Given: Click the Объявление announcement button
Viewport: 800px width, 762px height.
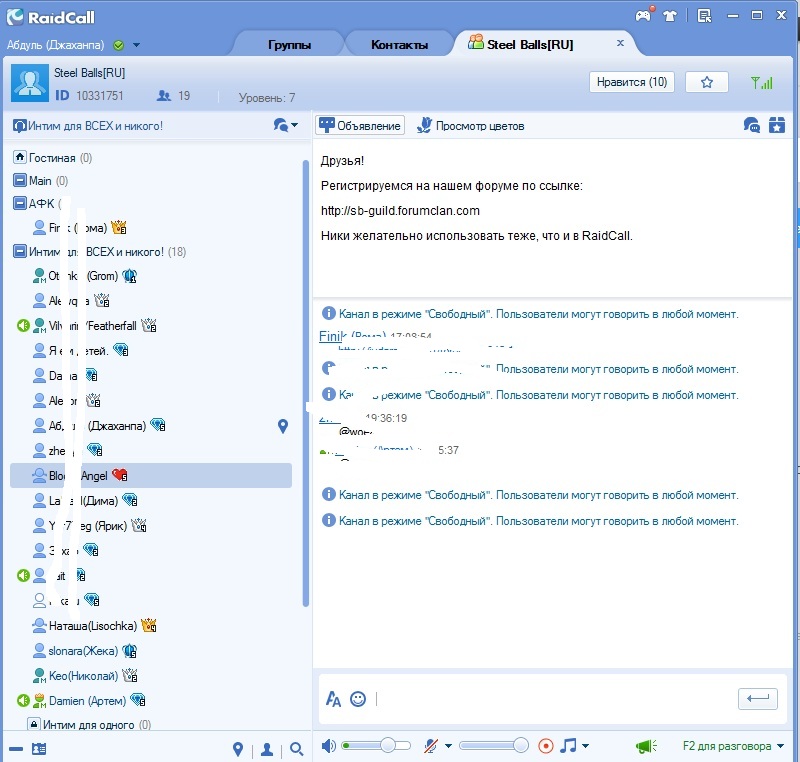Looking at the screenshot, I should [360, 125].
